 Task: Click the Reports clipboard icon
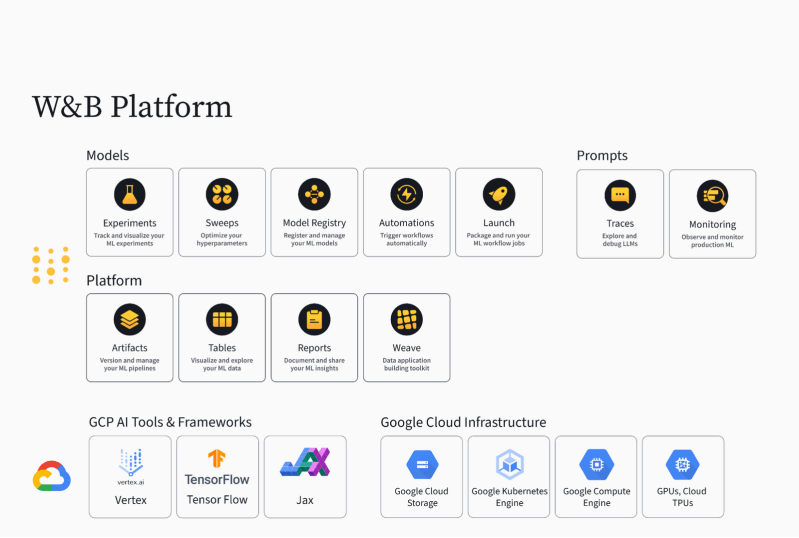(314, 319)
